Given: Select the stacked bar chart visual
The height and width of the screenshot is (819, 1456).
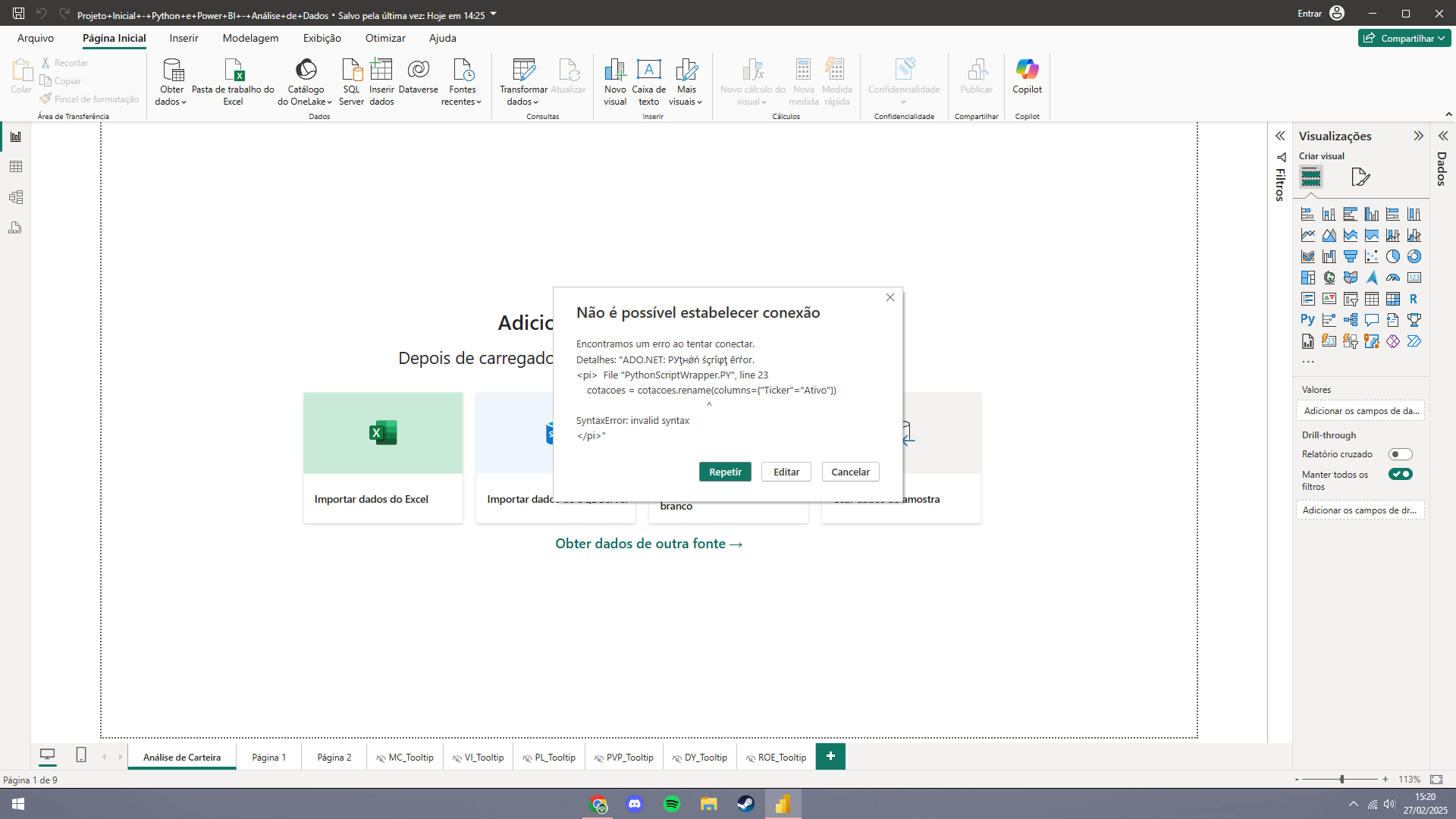Looking at the screenshot, I should tap(1307, 214).
